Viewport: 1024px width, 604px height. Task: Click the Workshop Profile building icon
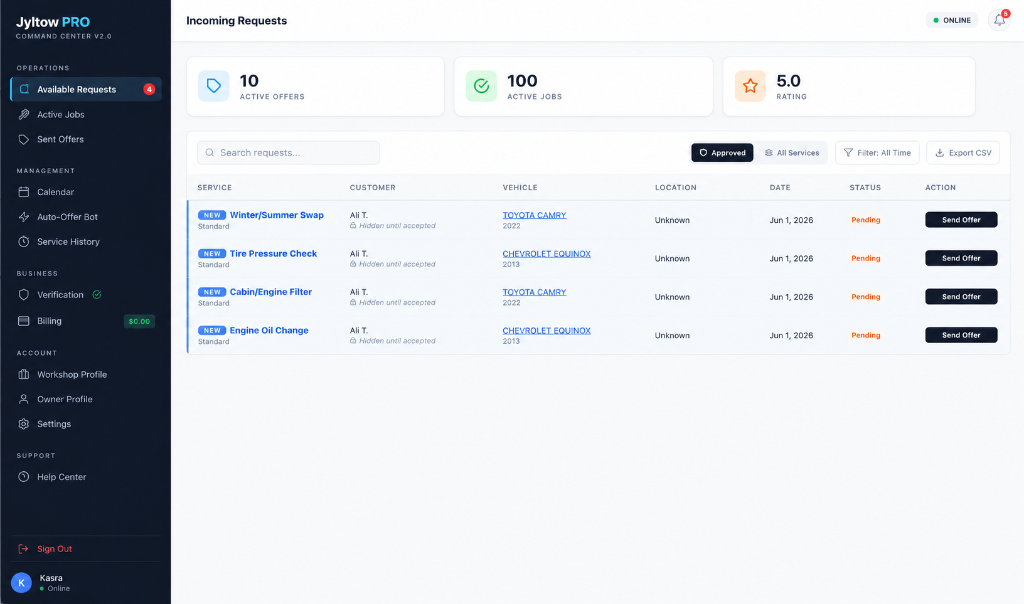pos(24,374)
